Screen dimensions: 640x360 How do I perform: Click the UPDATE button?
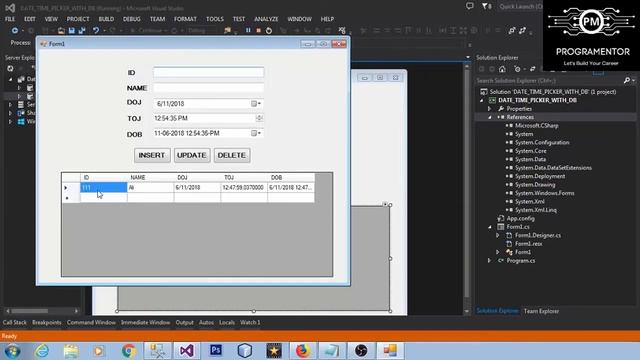[191, 156]
